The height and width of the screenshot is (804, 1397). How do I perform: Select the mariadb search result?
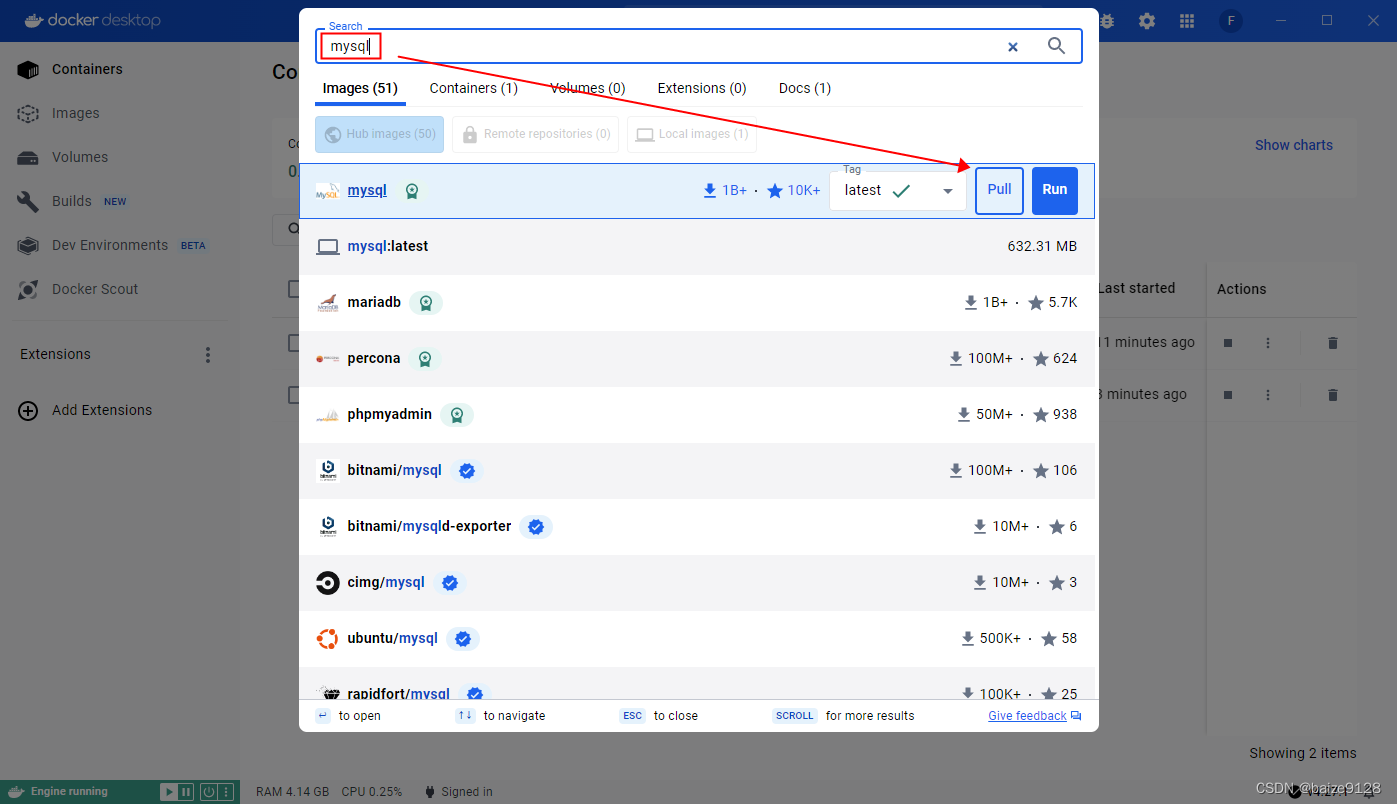(697, 302)
